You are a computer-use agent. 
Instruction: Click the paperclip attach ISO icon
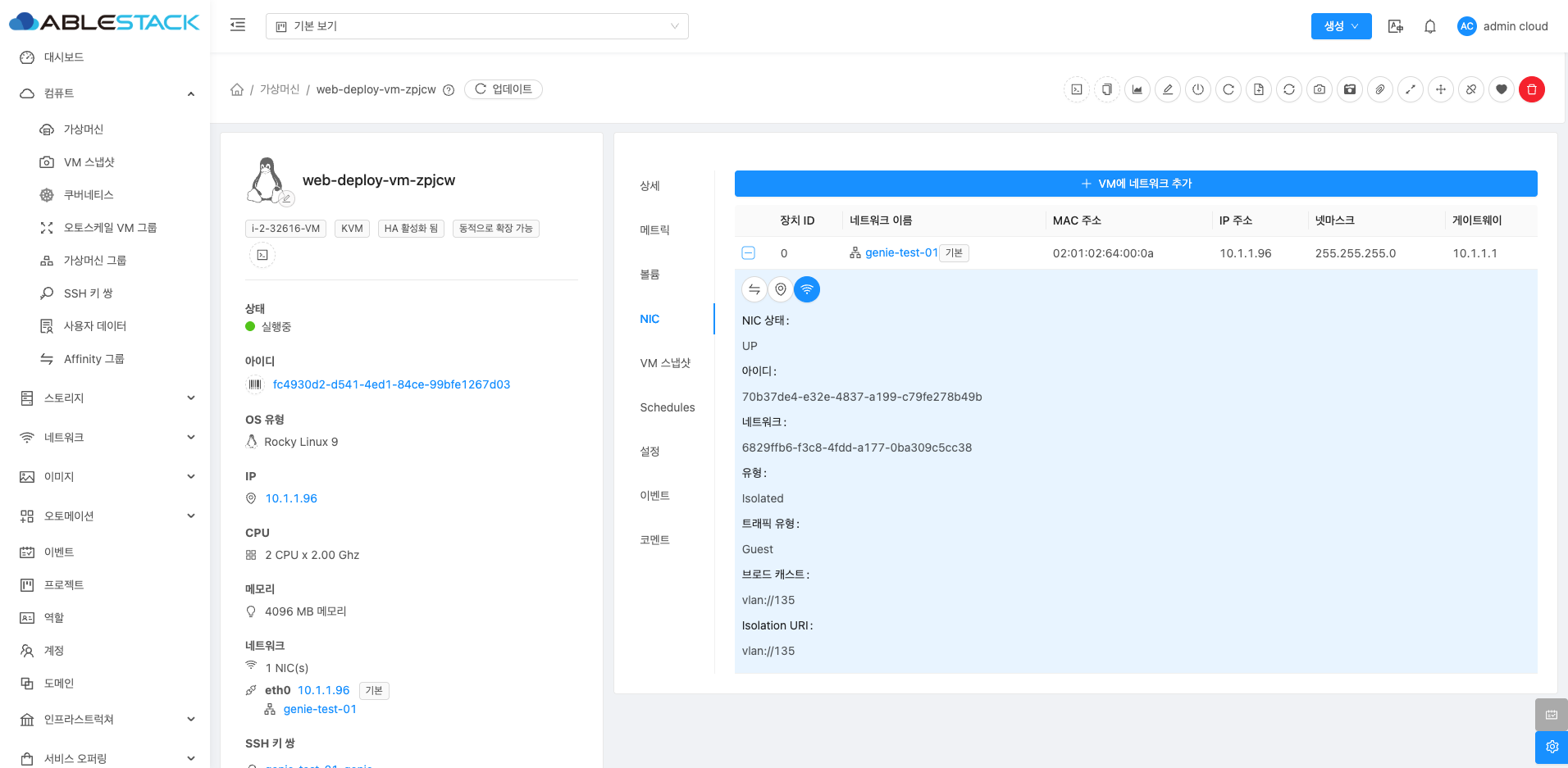click(1379, 89)
